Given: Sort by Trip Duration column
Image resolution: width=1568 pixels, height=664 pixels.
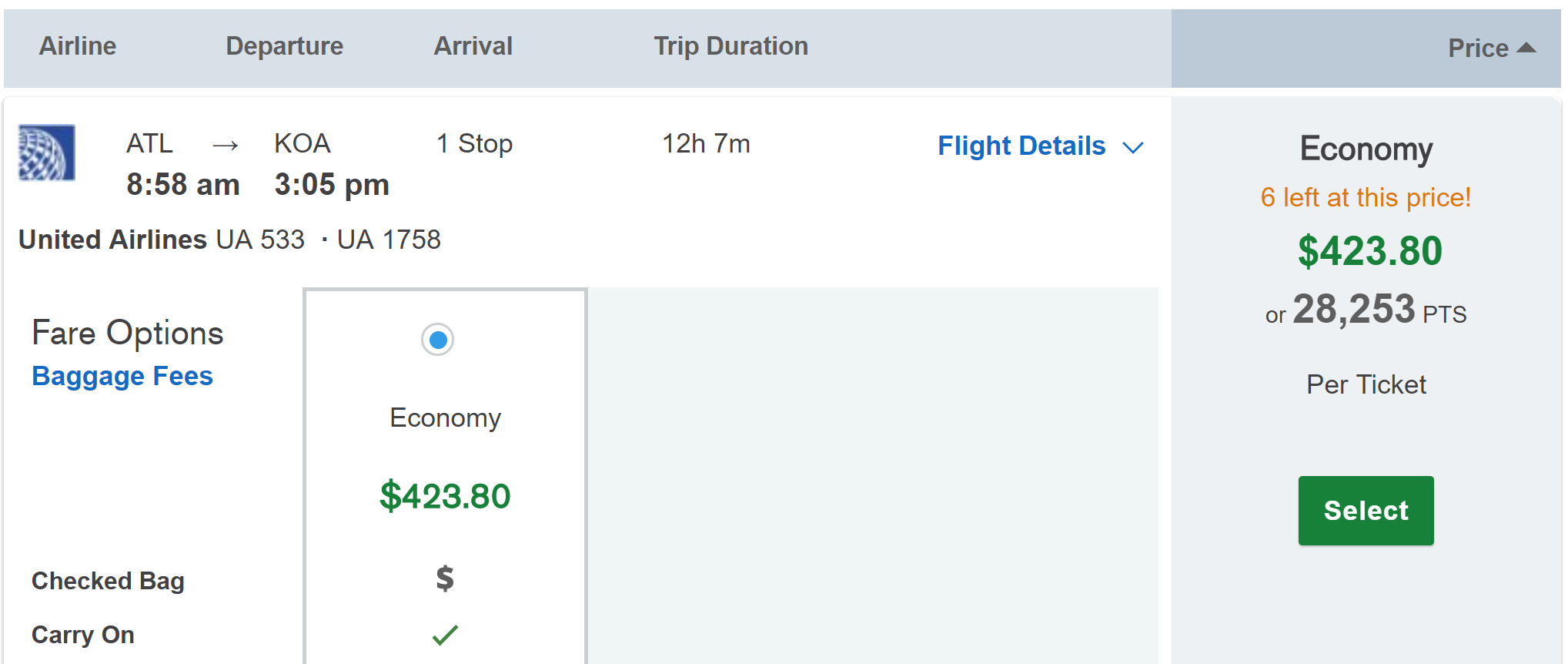Looking at the screenshot, I should pyautogui.click(x=731, y=46).
